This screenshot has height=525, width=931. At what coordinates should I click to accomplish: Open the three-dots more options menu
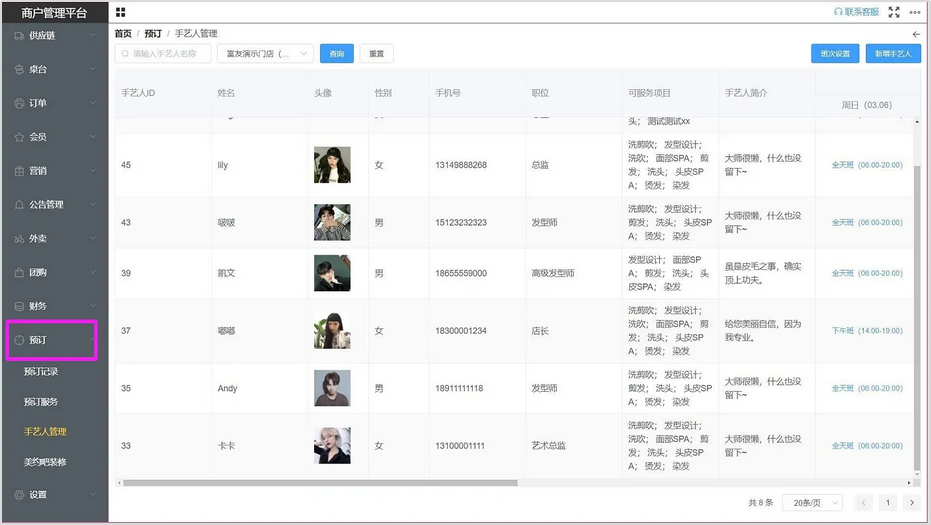[915, 12]
